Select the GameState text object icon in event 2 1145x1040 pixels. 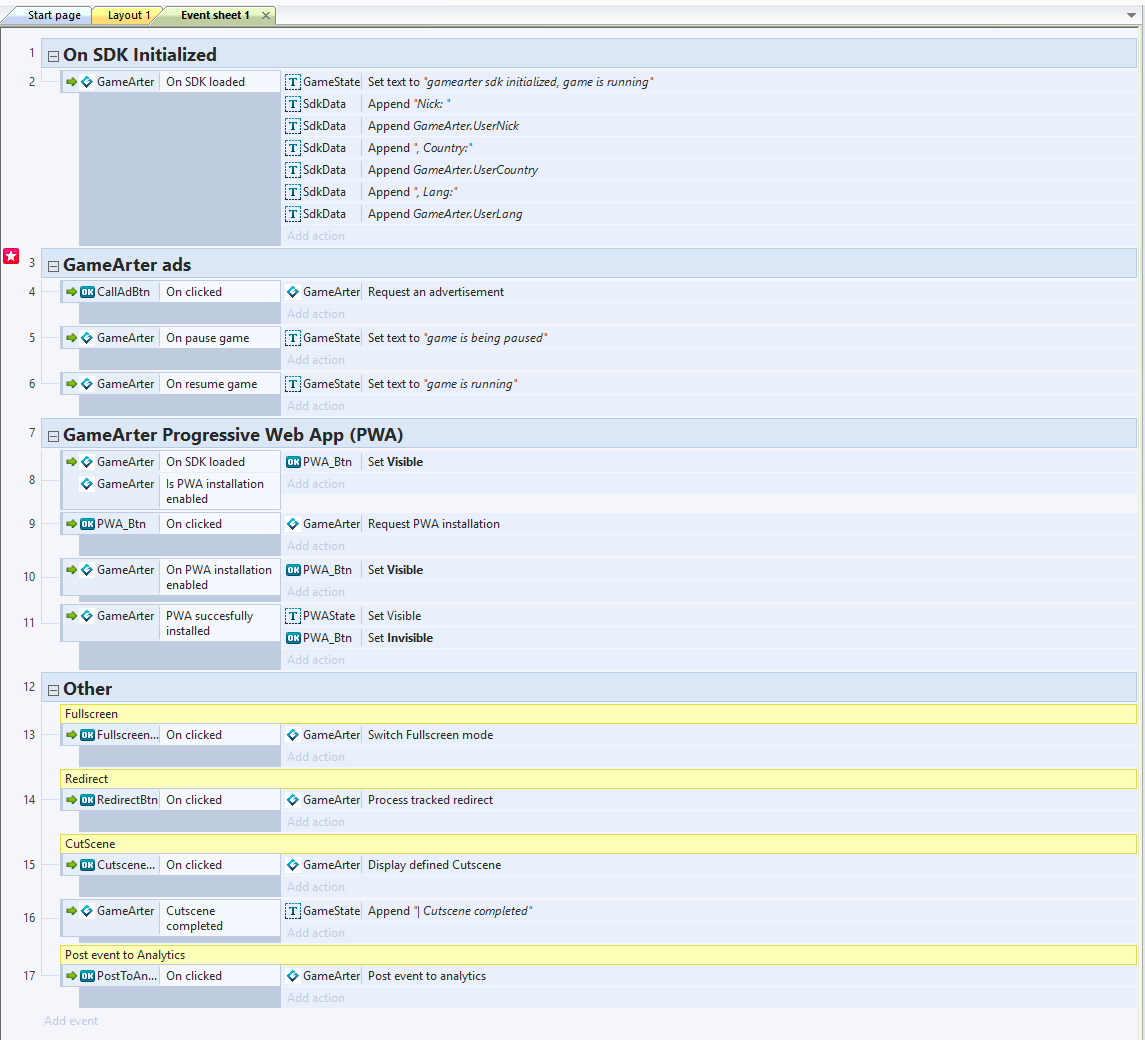(291, 81)
